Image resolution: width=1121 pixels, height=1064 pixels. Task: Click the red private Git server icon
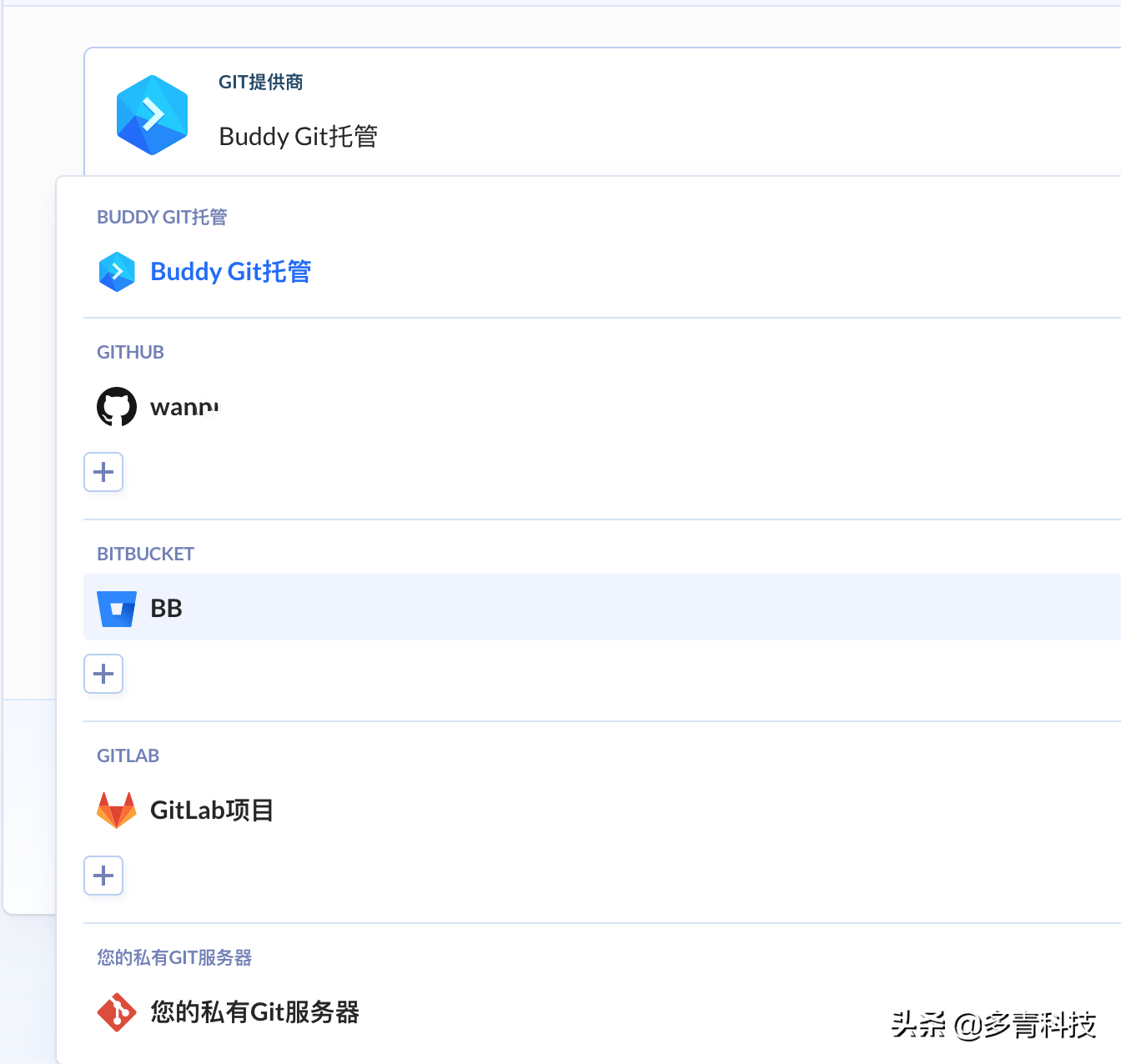(x=117, y=1012)
